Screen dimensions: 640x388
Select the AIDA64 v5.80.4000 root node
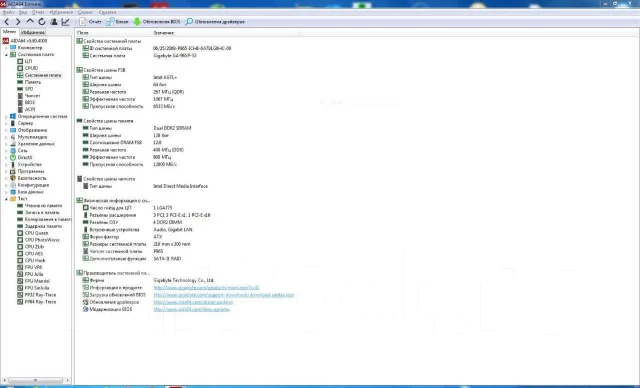[x=24, y=41]
